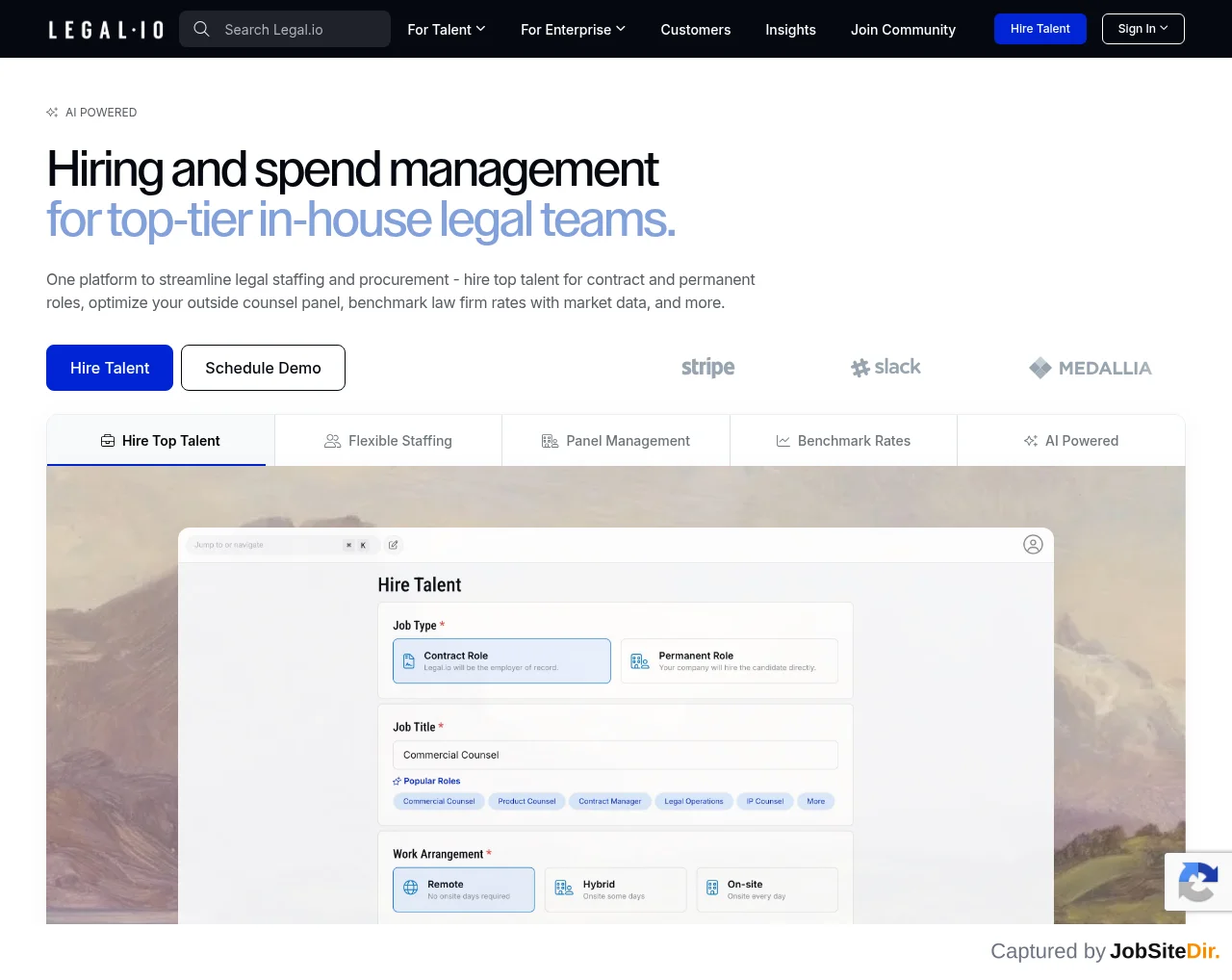Select the Remote work arrangement
The image size is (1232, 980).
coord(464,890)
